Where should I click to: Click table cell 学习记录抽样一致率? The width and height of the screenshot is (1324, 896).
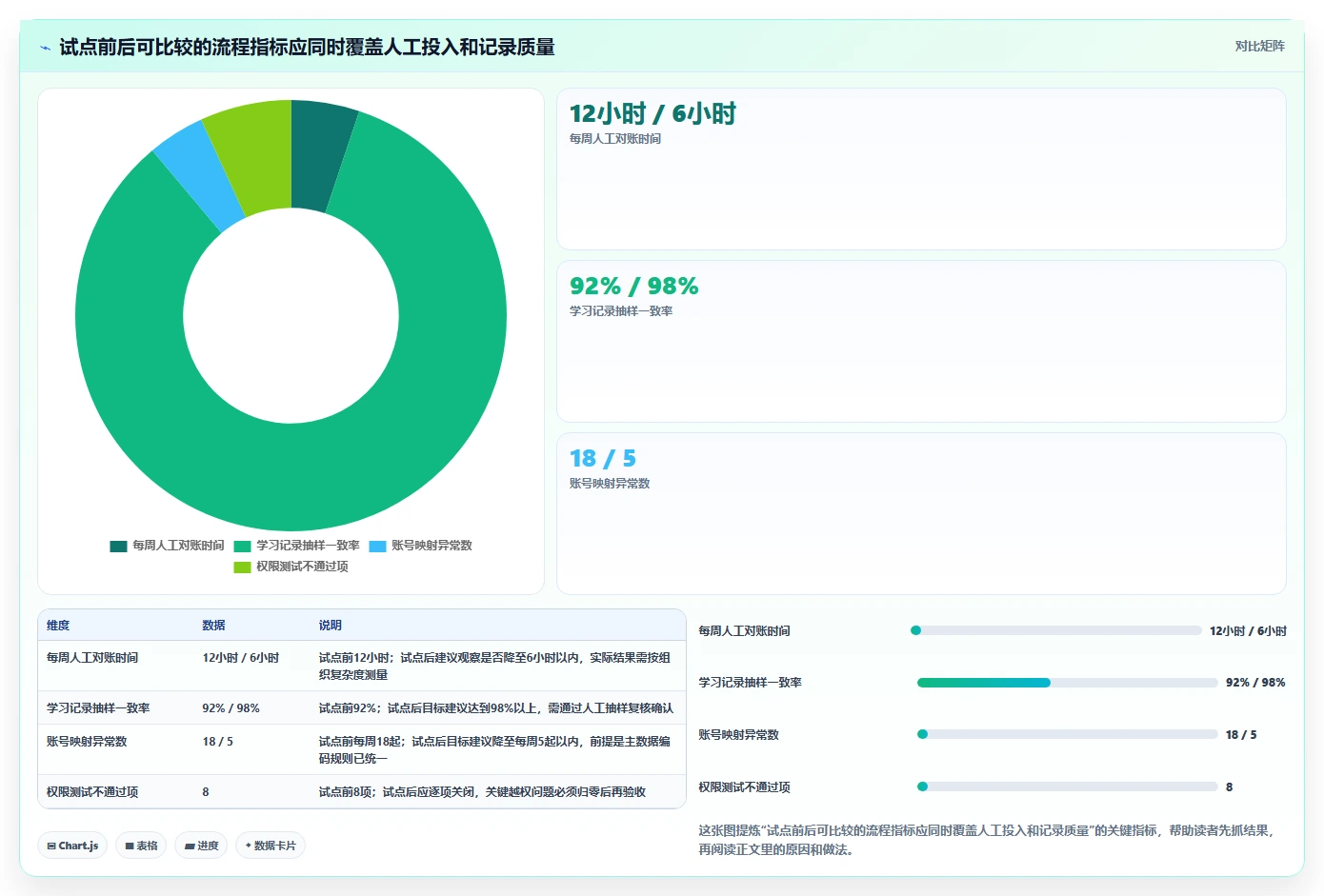pyautogui.click(x=98, y=708)
